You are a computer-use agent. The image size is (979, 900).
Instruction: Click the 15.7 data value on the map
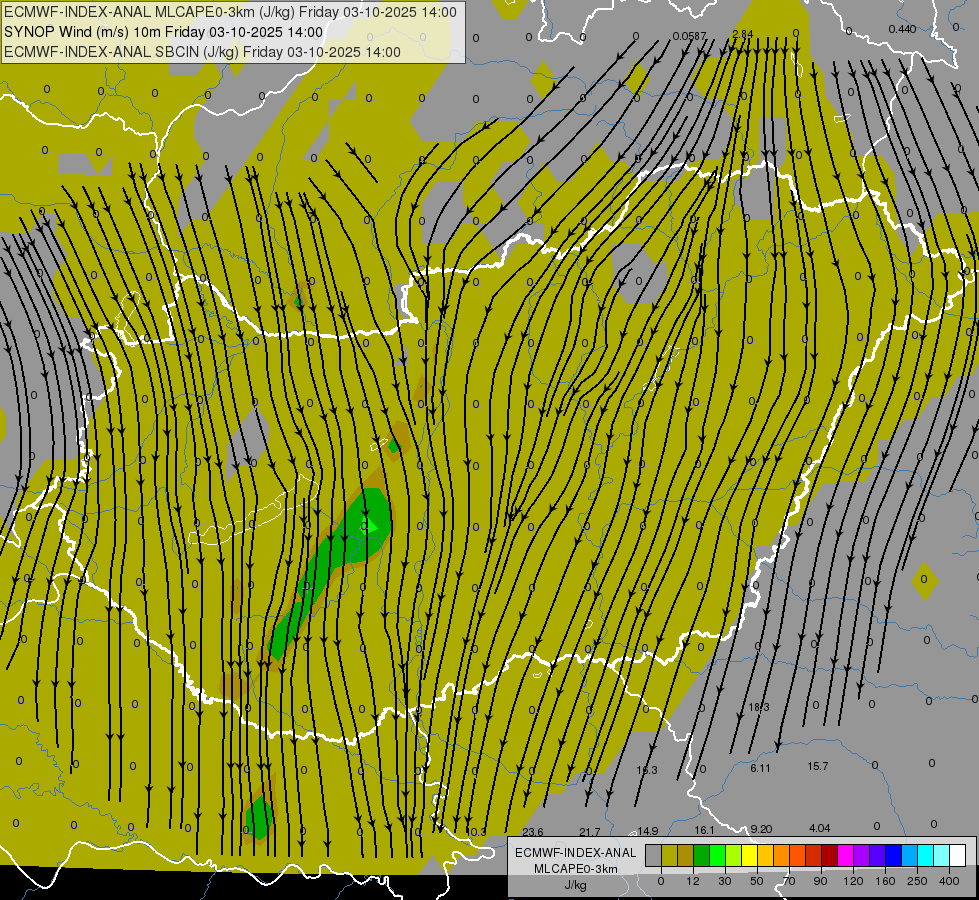(818, 766)
